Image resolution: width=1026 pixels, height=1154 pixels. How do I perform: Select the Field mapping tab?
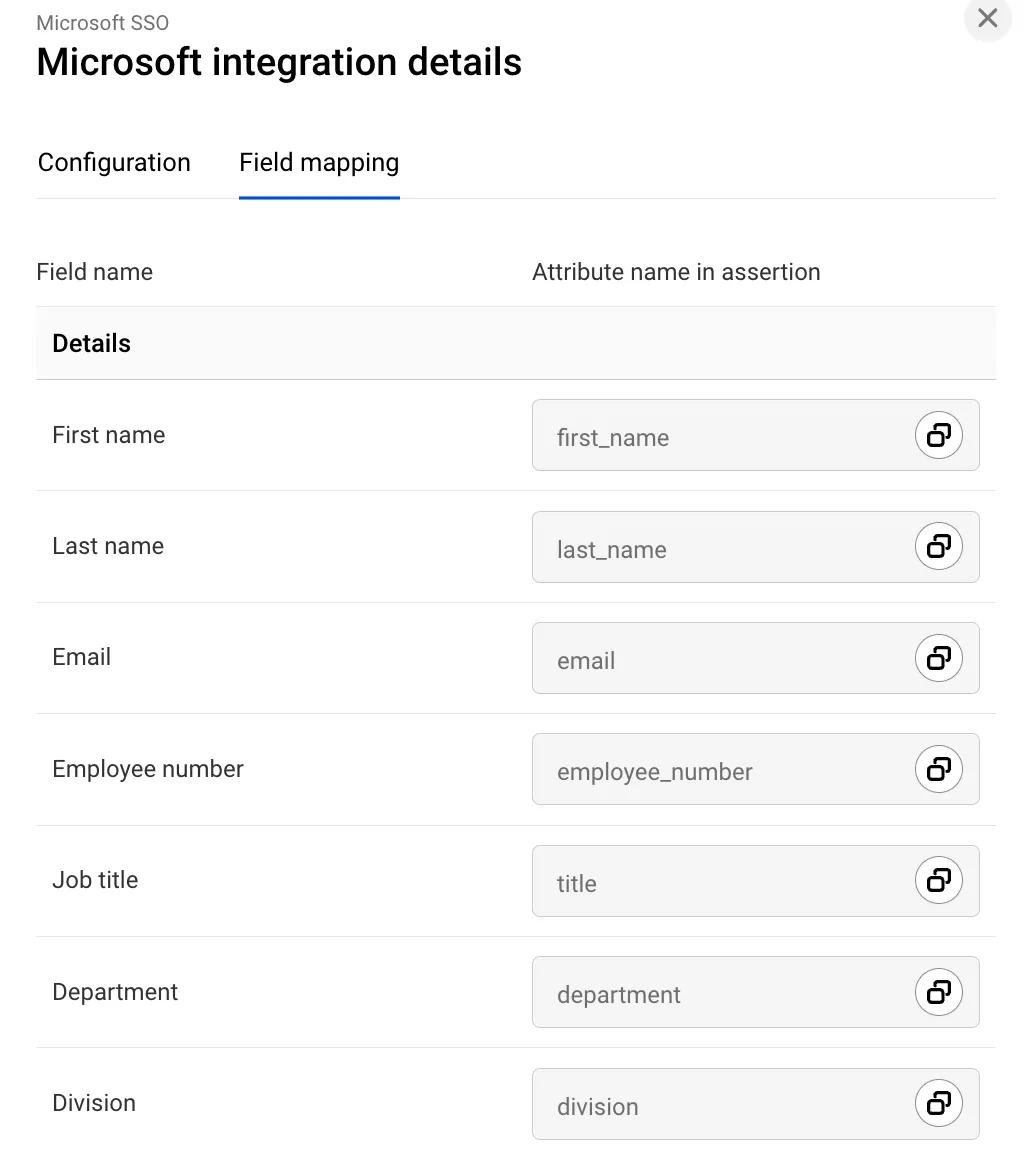(319, 163)
